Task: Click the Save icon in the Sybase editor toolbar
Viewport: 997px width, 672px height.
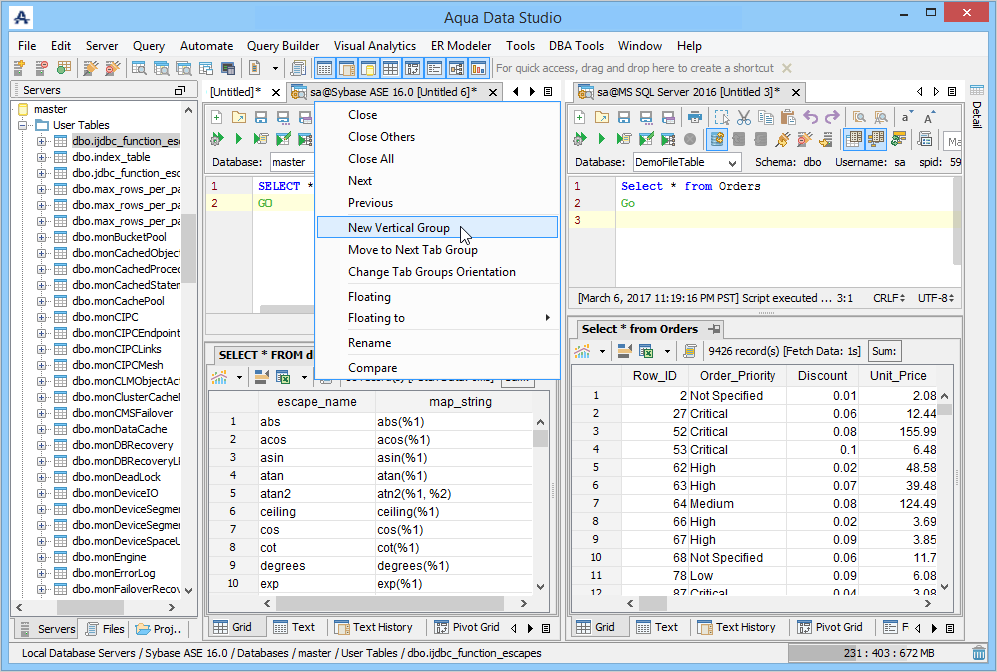Action: pyautogui.click(x=260, y=117)
